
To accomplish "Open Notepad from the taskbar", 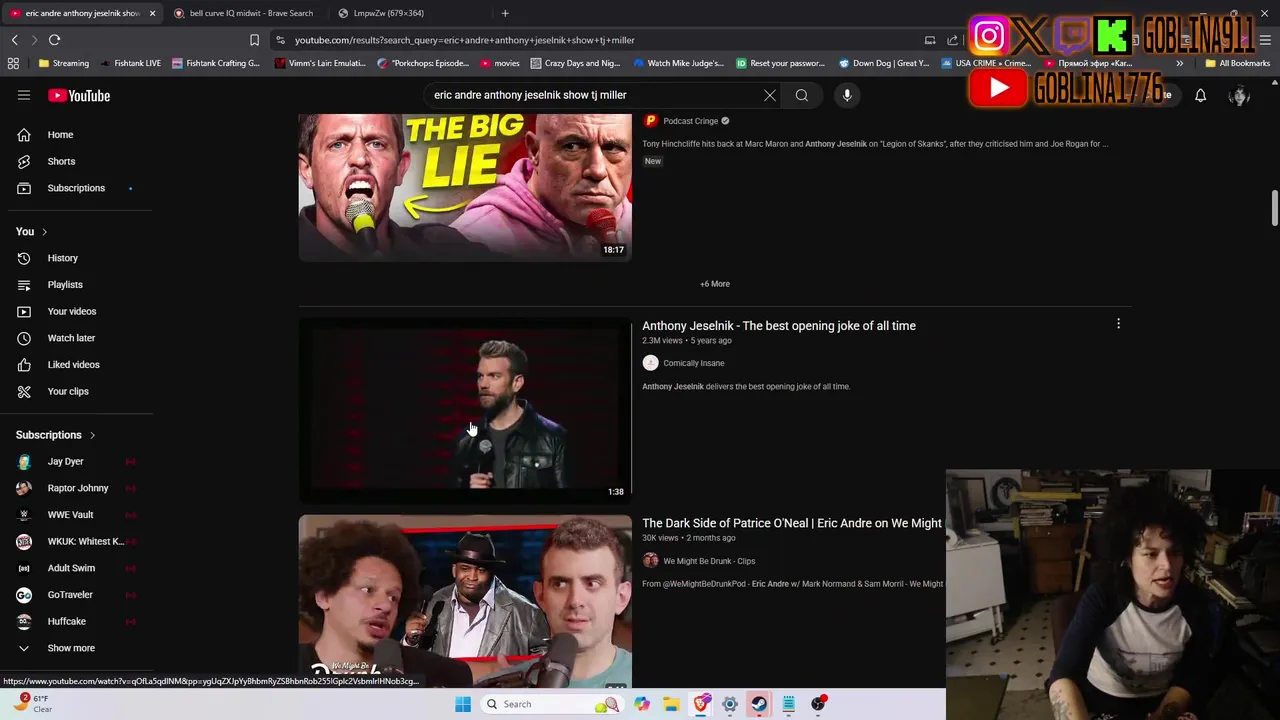I will coord(788,704).
